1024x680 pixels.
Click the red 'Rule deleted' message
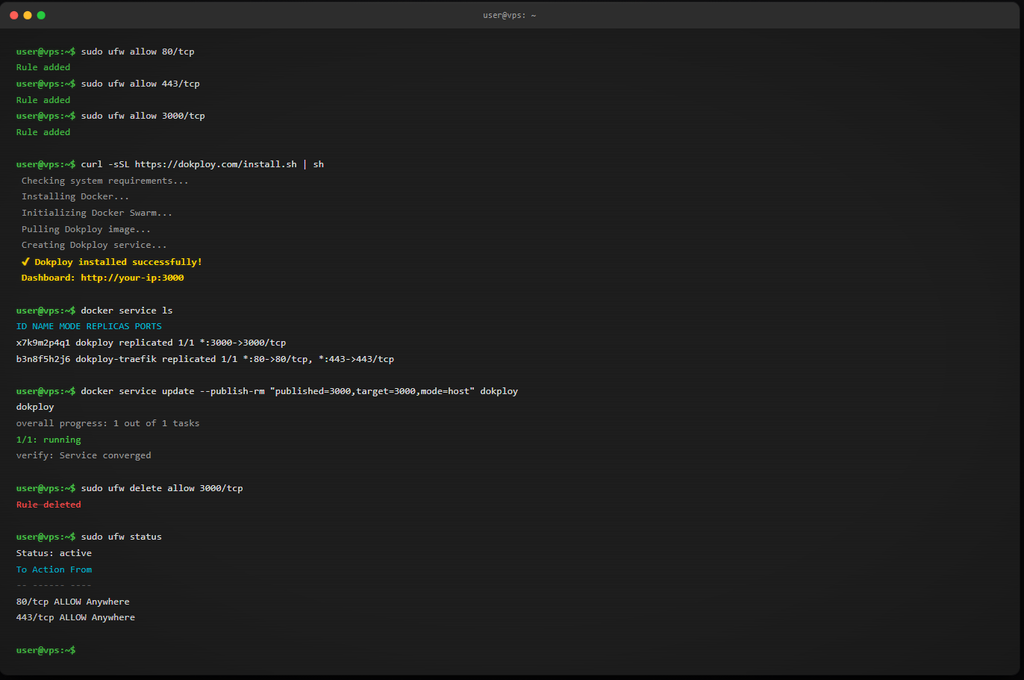[x=48, y=504]
